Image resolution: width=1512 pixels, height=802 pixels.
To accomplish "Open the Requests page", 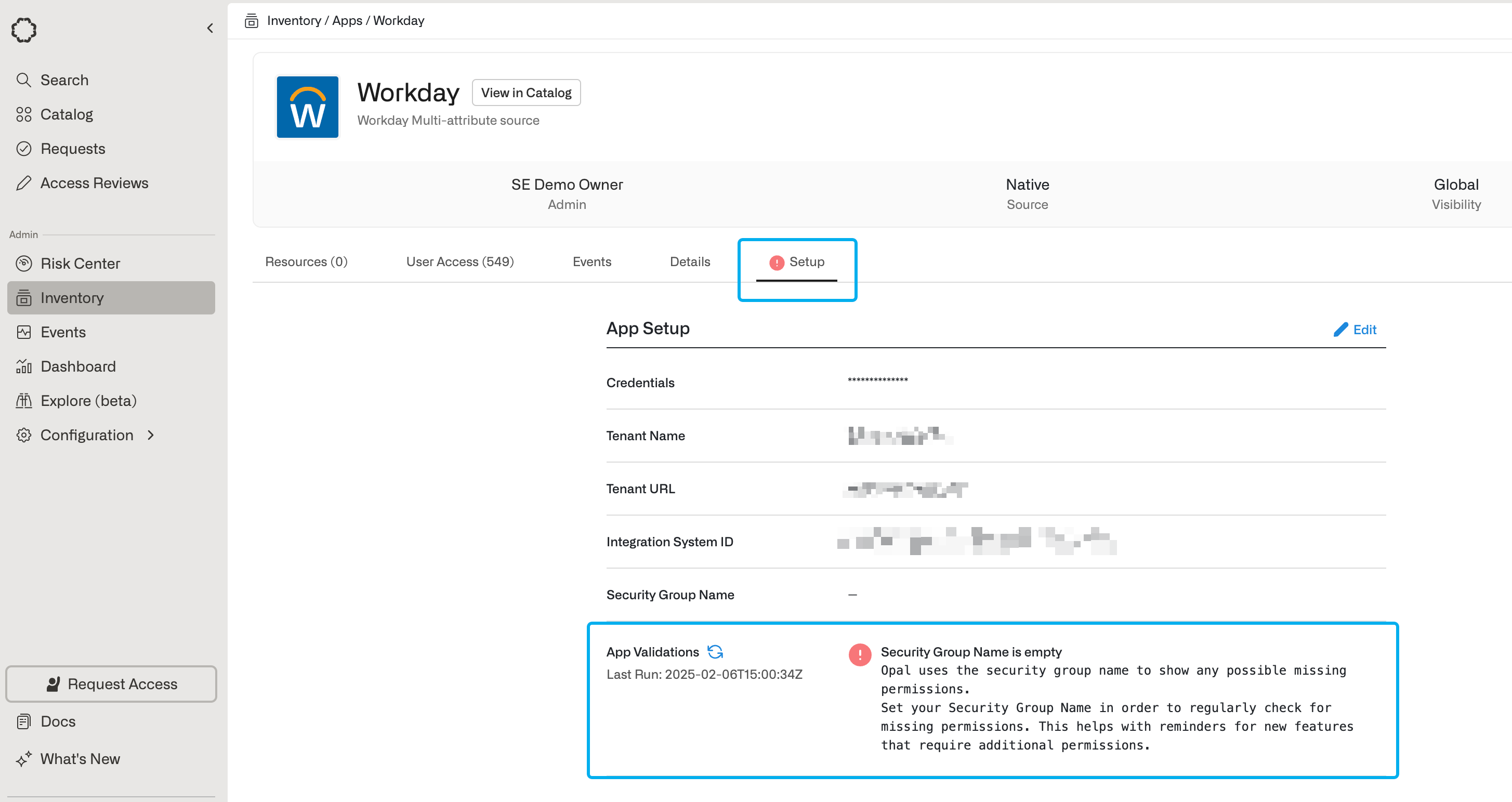I will coord(73,149).
